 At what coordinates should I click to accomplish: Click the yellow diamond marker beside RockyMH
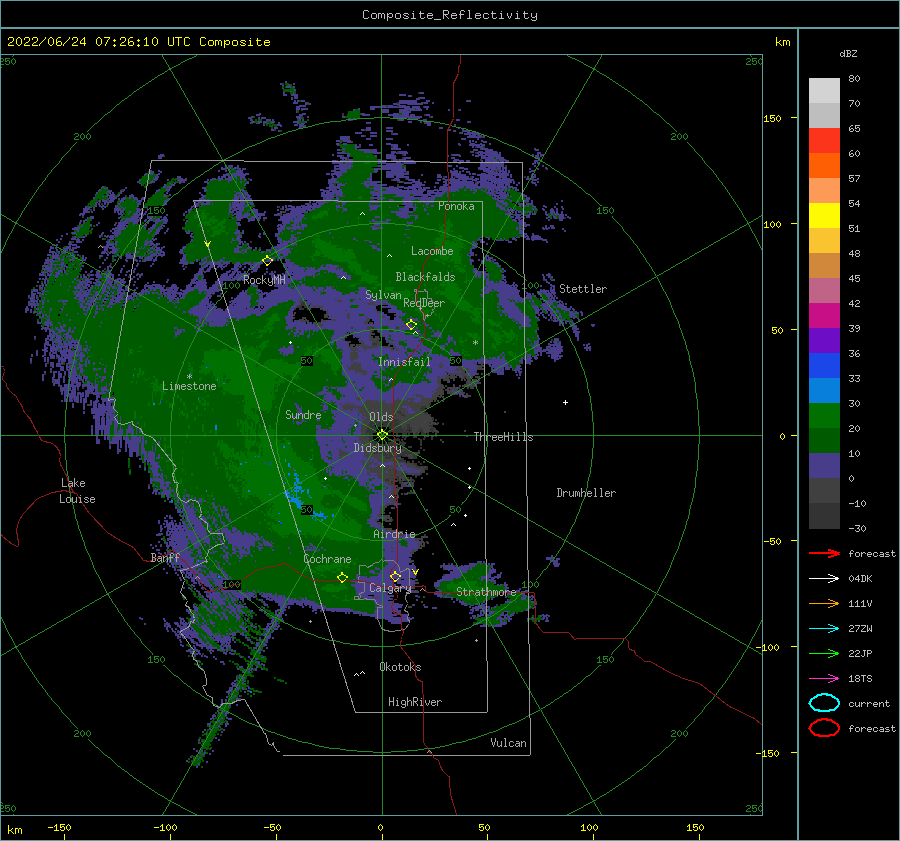coord(267,261)
